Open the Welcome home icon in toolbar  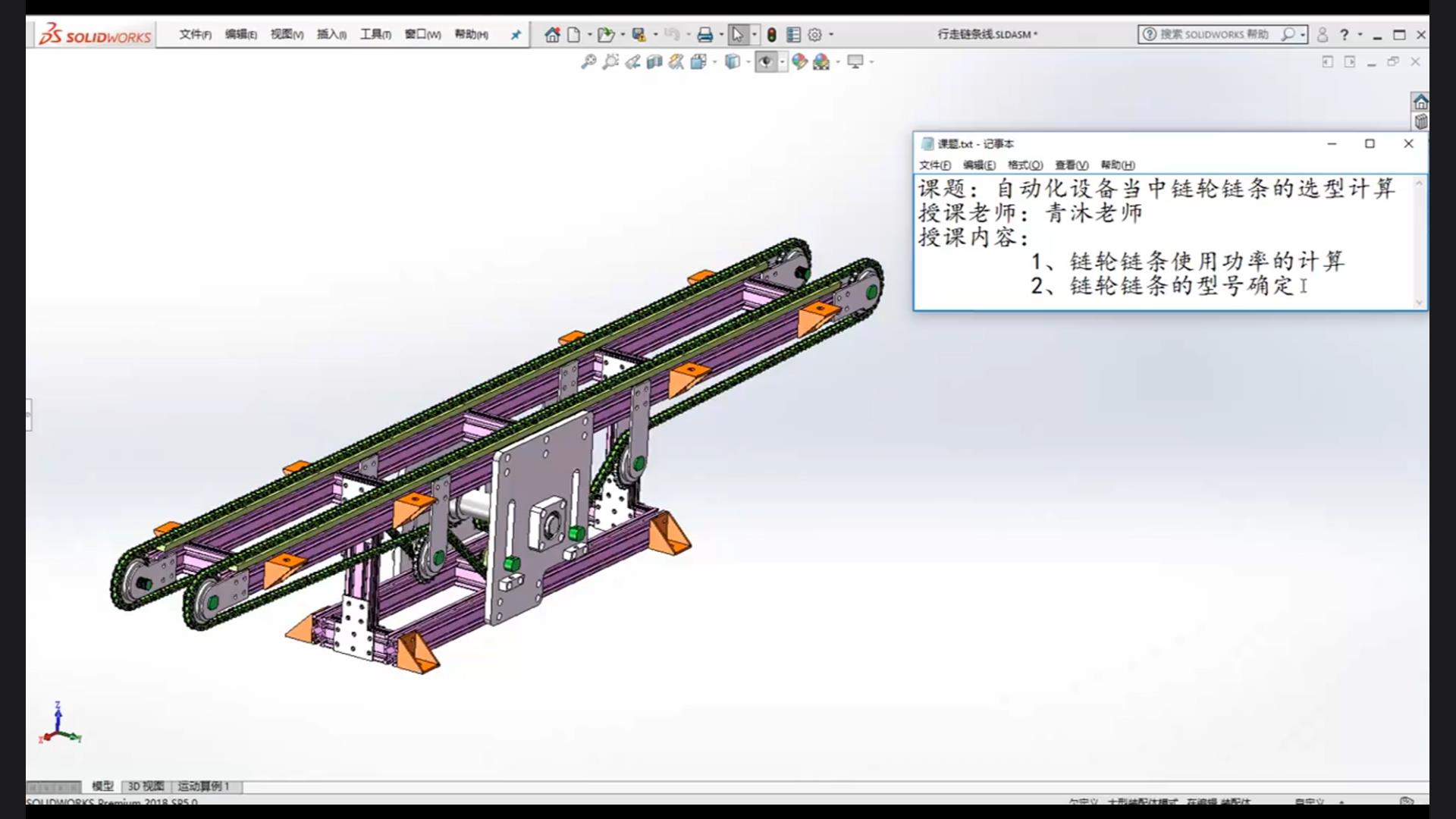pyautogui.click(x=552, y=35)
